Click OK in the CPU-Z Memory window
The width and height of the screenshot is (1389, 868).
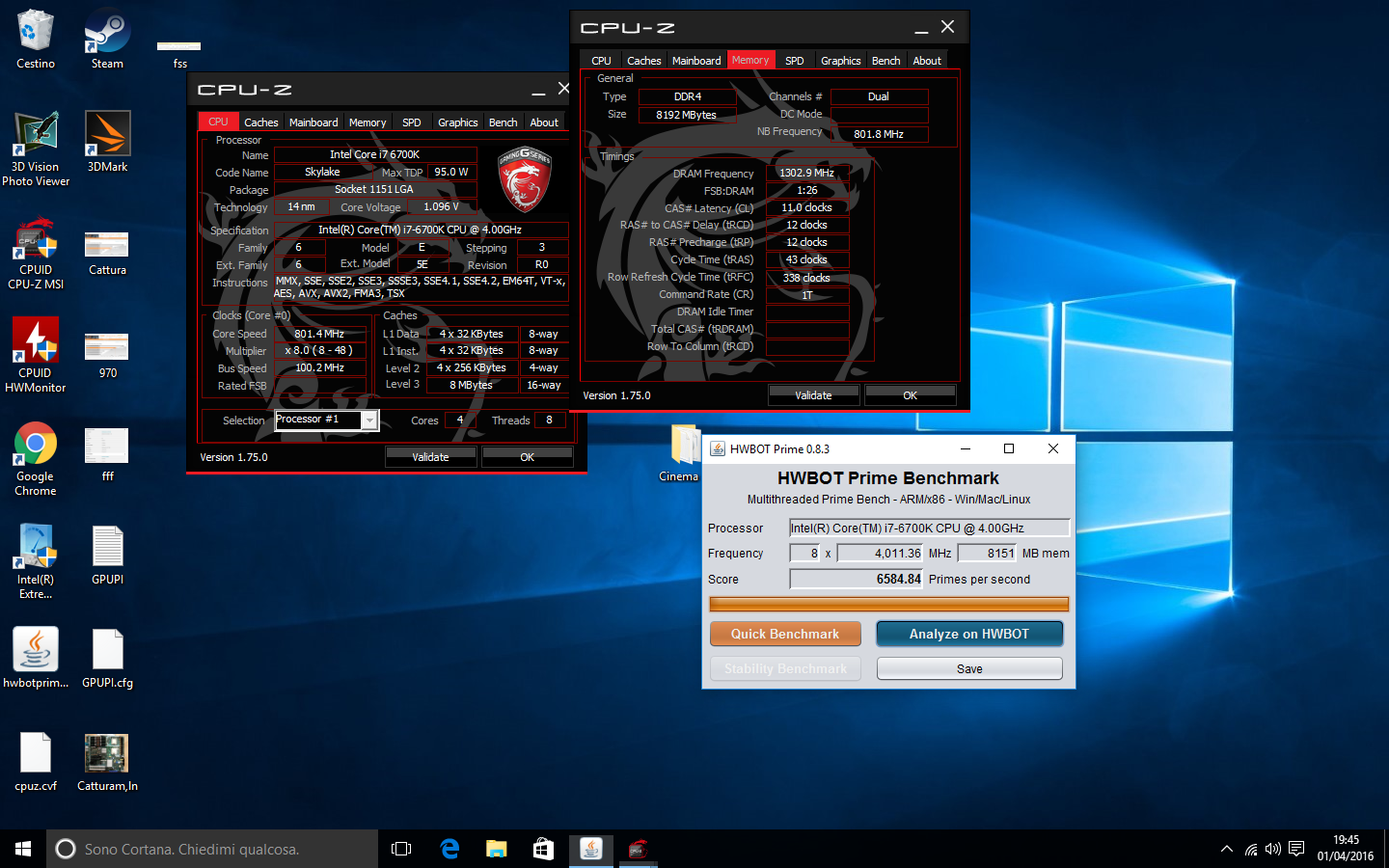911,395
